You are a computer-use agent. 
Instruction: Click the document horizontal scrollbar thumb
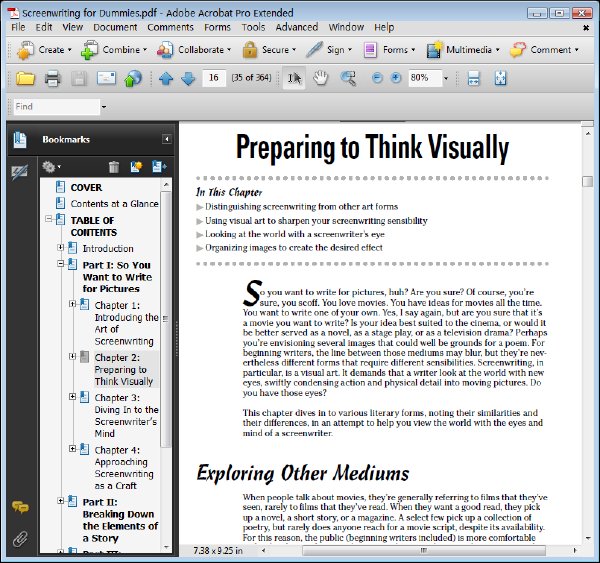424,551
